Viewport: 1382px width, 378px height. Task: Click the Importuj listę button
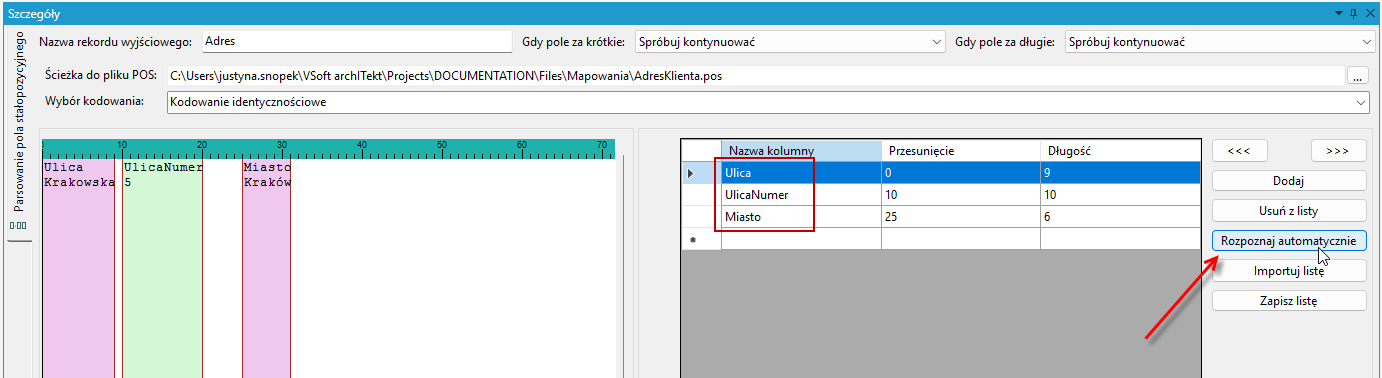click(x=1289, y=271)
